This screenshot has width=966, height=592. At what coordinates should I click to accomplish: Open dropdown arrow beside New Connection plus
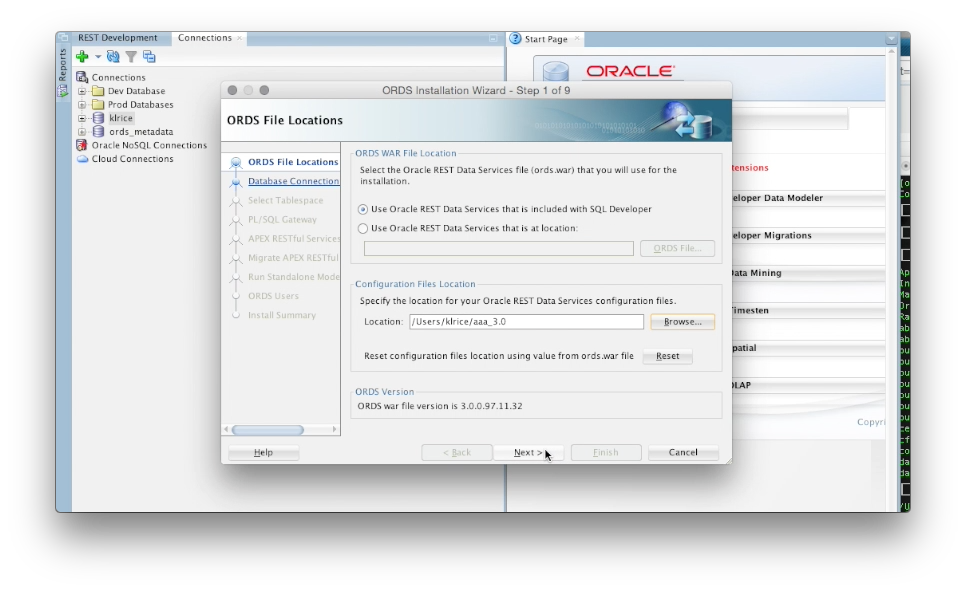coord(98,57)
